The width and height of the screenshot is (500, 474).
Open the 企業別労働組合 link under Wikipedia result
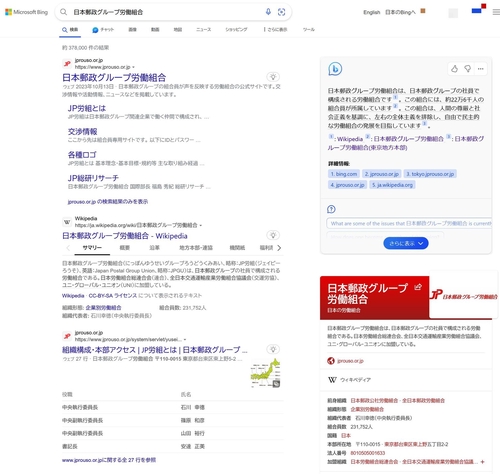[103, 308]
